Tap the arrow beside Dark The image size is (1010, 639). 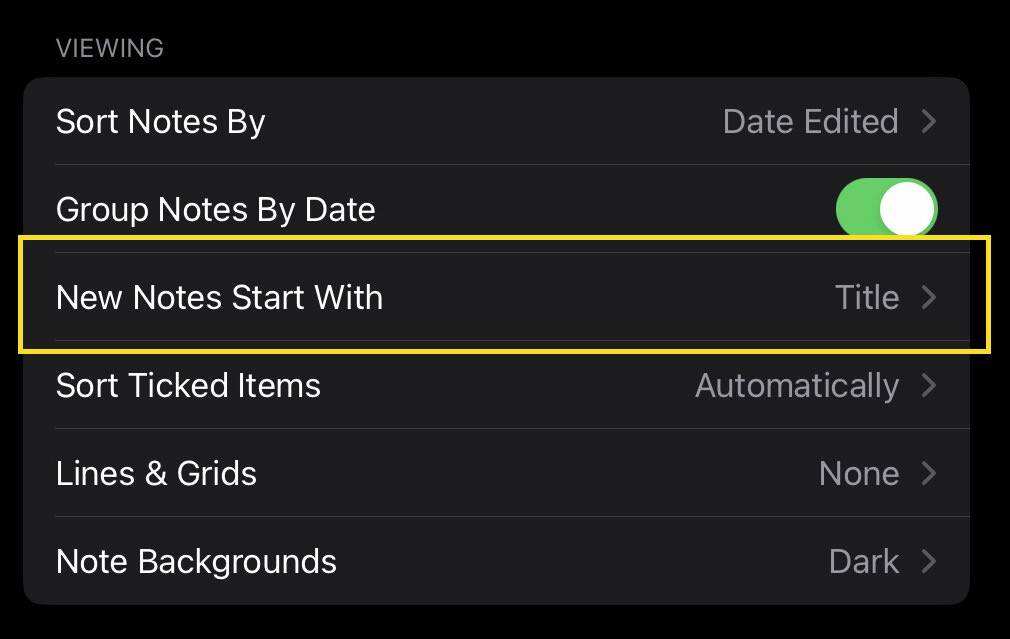929,561
